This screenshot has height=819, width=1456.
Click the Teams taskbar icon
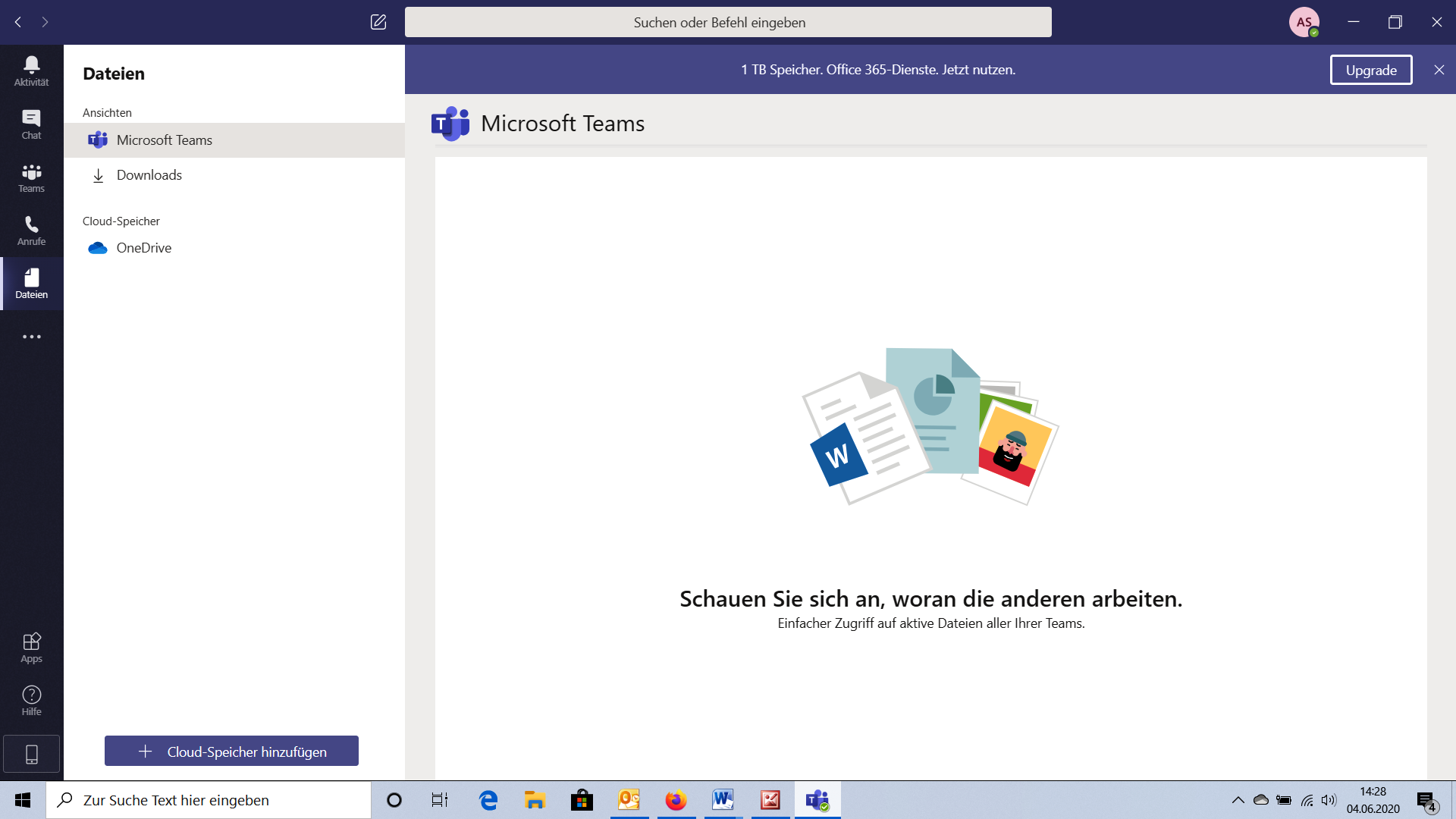[817, 800]
